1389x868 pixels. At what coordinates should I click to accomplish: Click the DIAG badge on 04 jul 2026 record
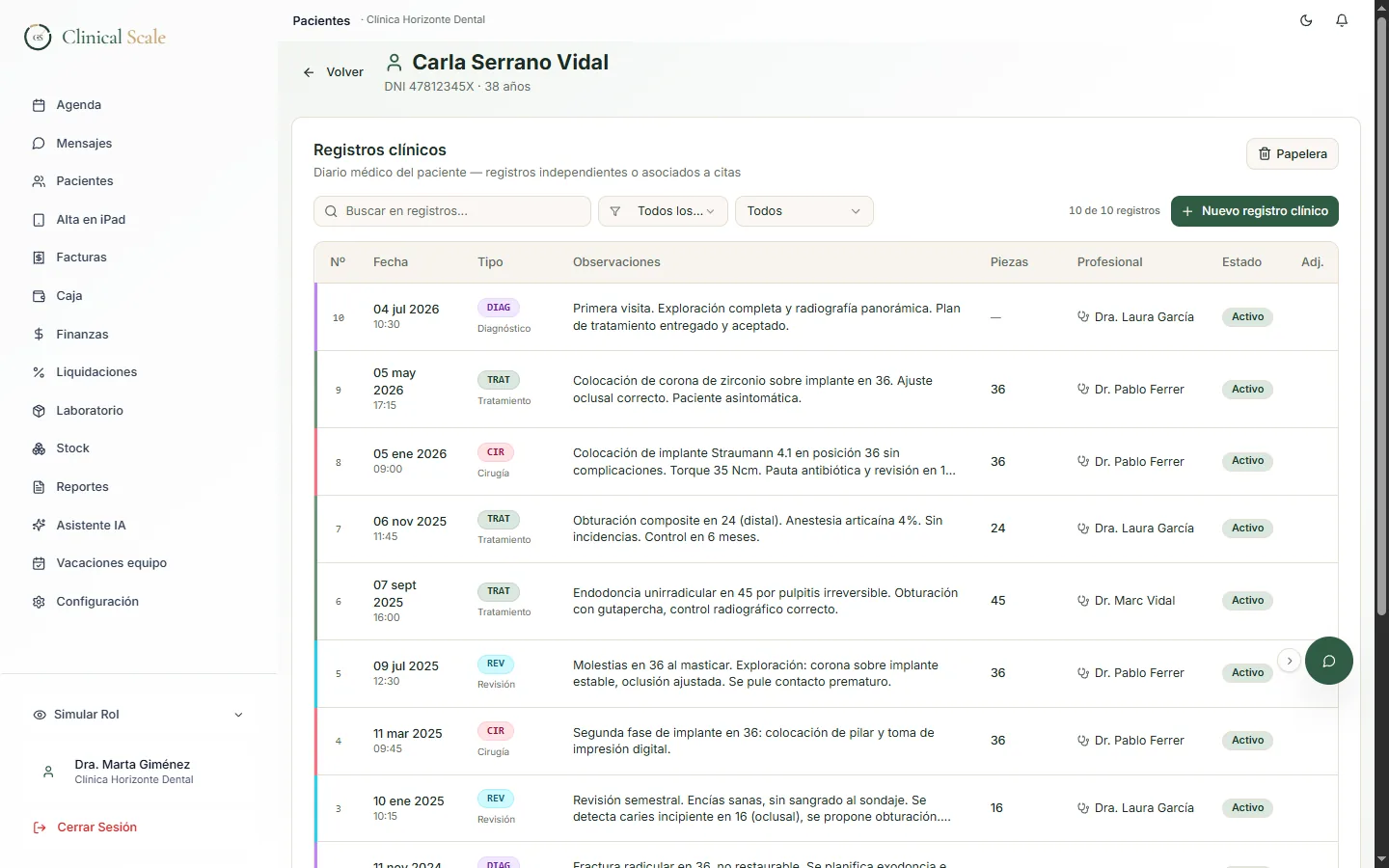point(499,308)
